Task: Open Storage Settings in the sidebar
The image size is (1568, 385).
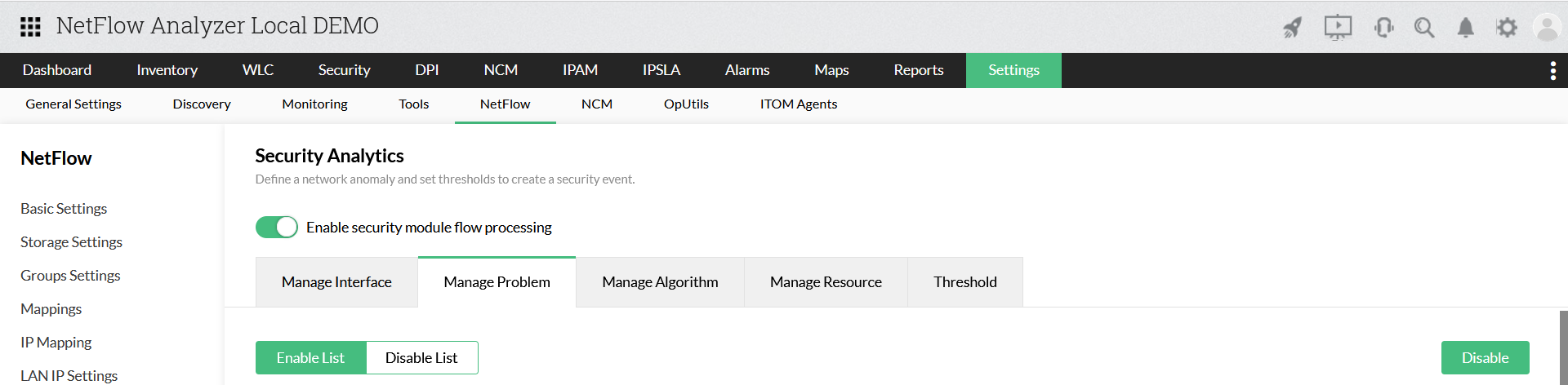Action: pyautogui.click(x=71, y=242)
